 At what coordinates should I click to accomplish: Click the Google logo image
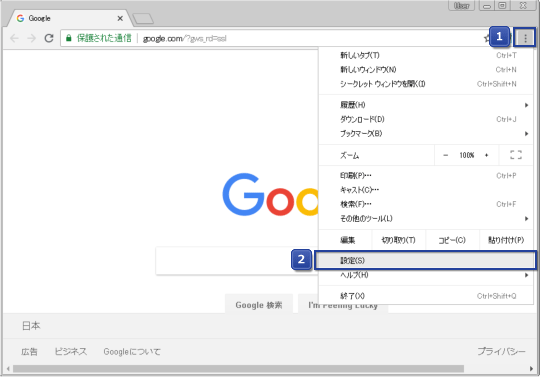270,195
